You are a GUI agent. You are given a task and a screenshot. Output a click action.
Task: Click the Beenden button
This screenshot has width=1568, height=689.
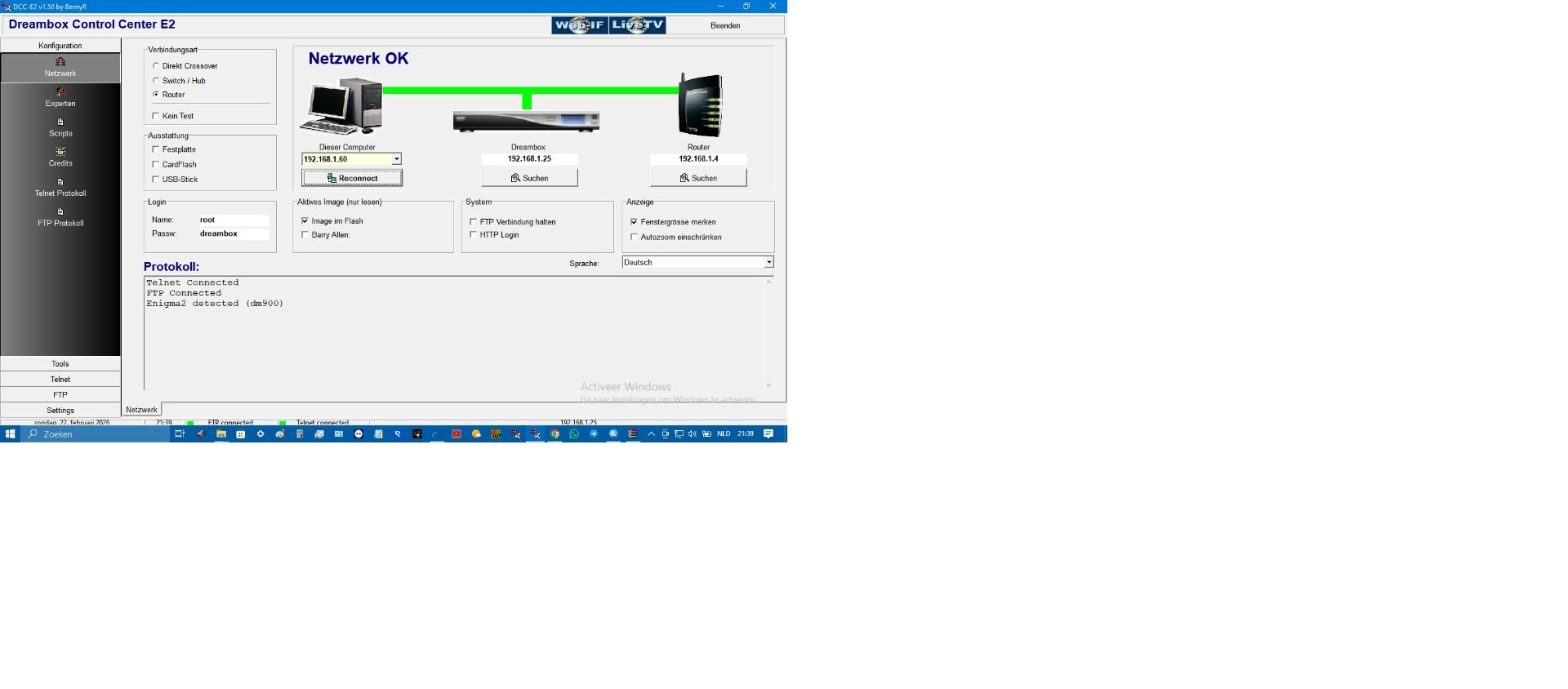725,25
